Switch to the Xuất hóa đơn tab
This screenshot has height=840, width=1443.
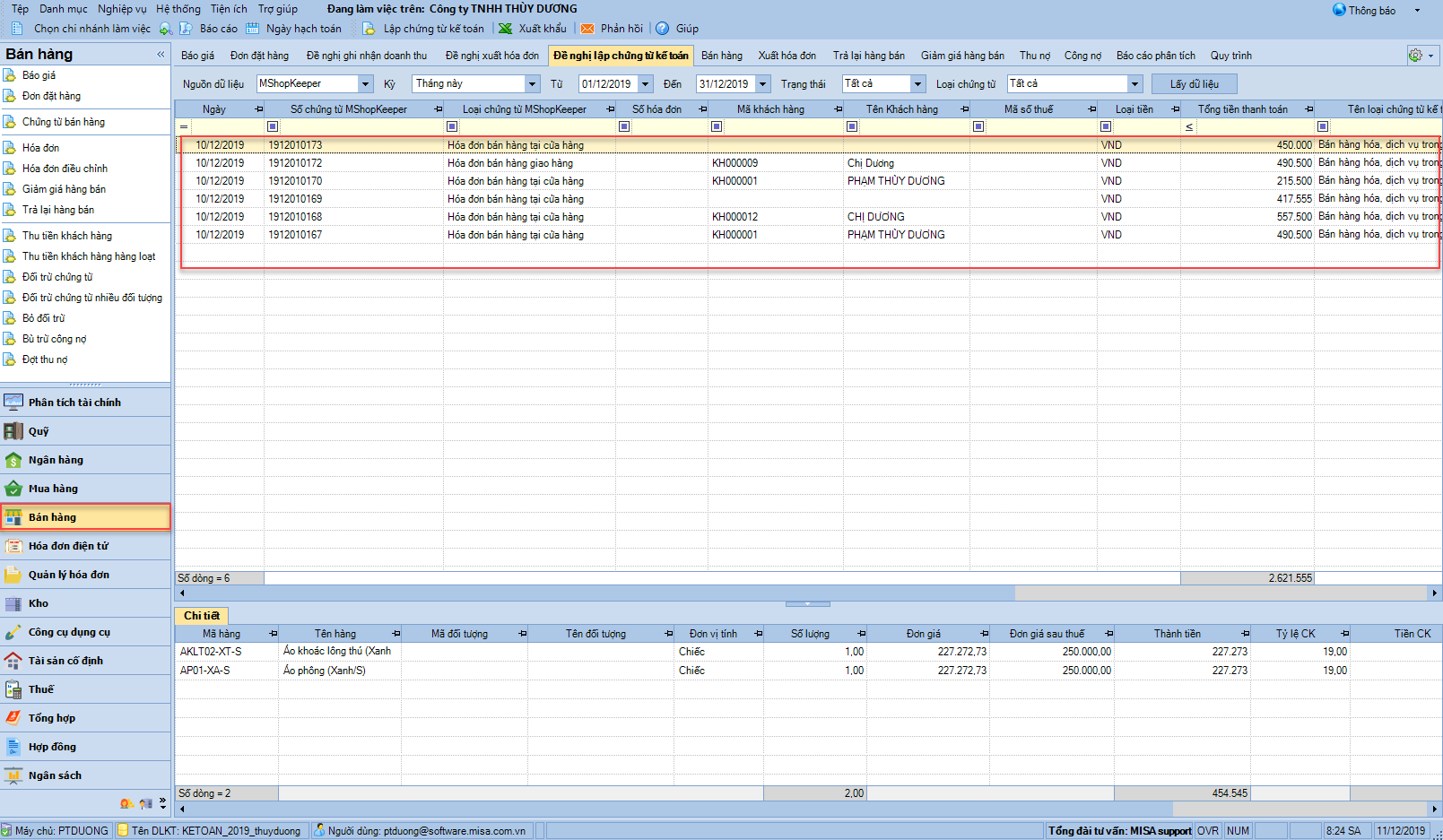pos(787,56)
